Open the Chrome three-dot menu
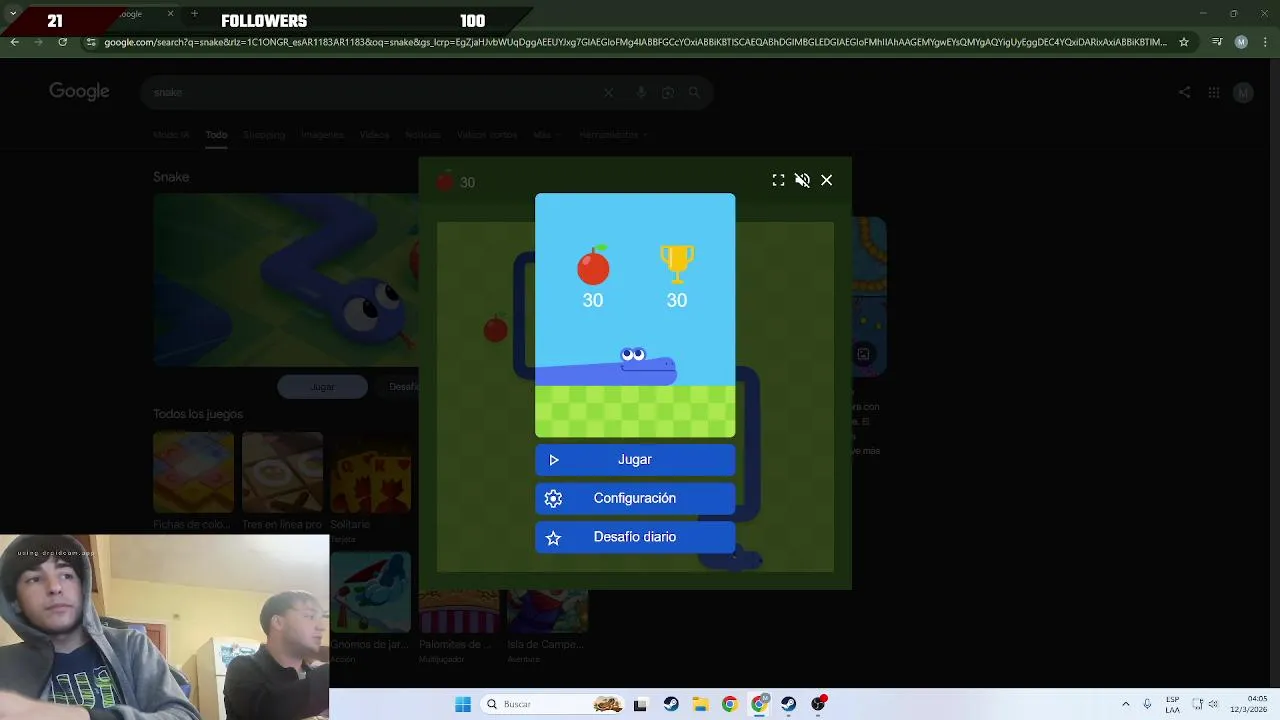This screenshot has width=1280, height=720. pos(1265,42)
